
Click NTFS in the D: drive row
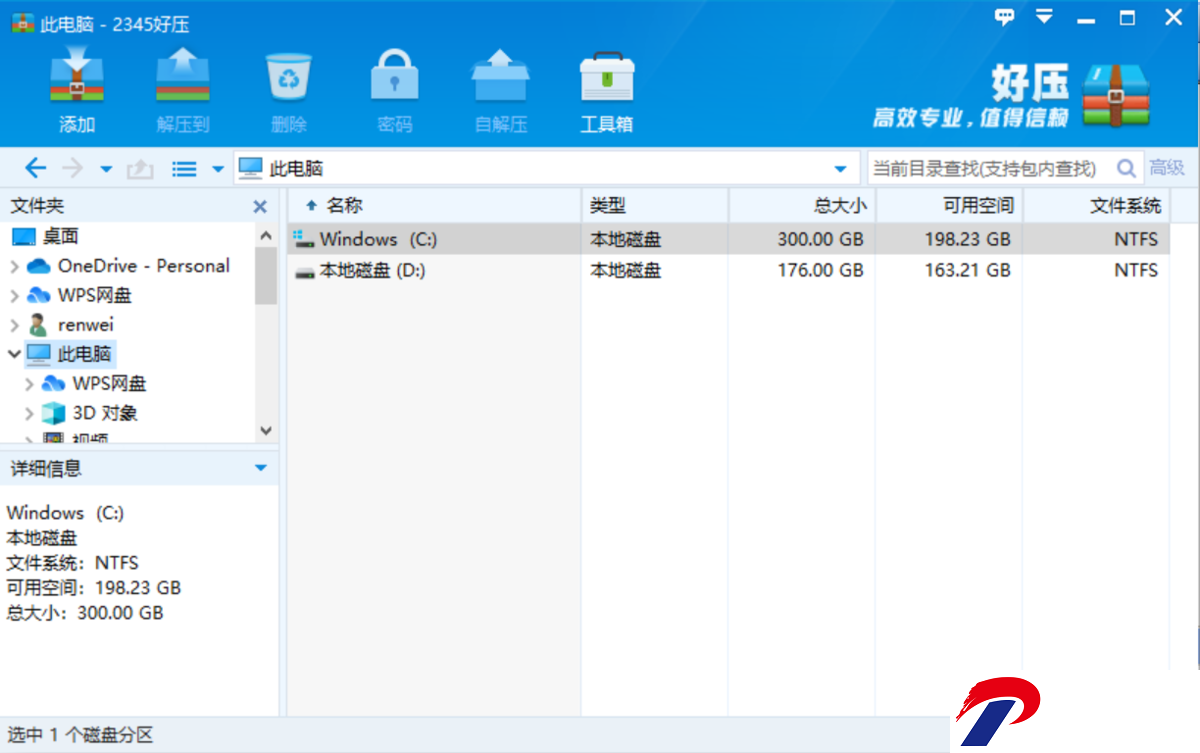pos(1136,270)
